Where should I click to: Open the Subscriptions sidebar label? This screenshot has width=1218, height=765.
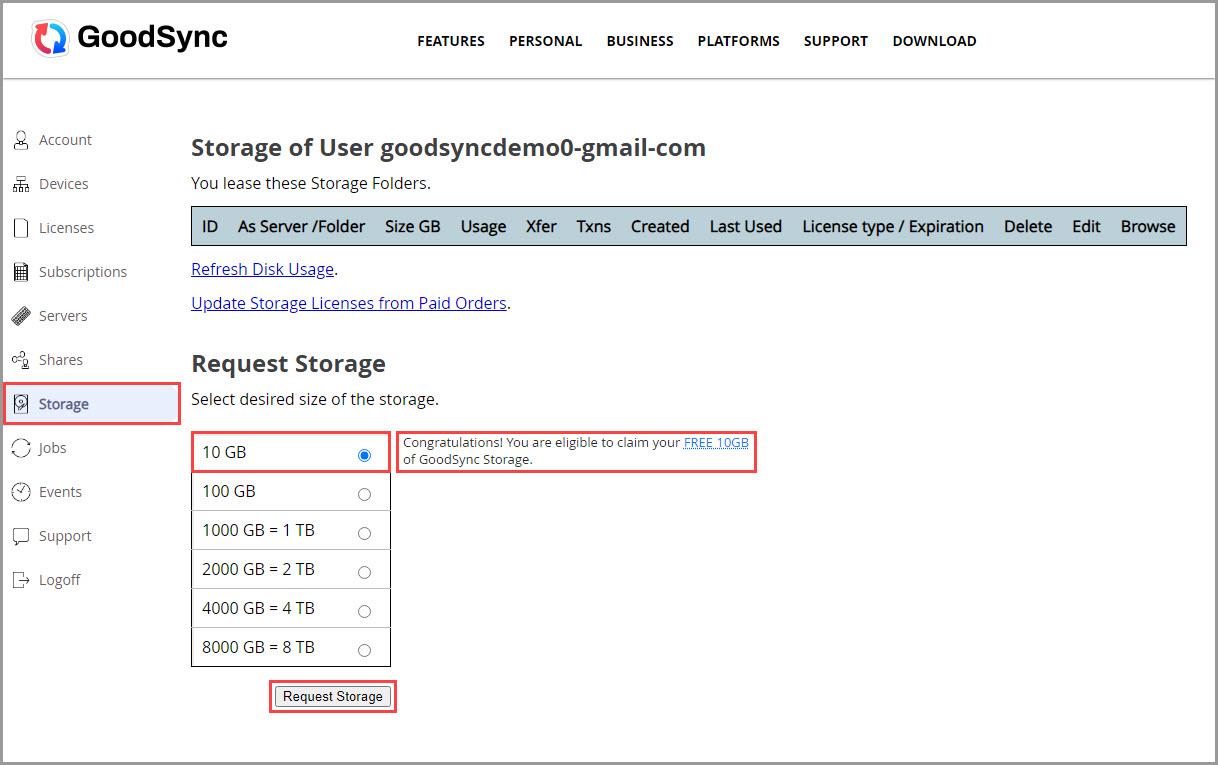point(83,272)
